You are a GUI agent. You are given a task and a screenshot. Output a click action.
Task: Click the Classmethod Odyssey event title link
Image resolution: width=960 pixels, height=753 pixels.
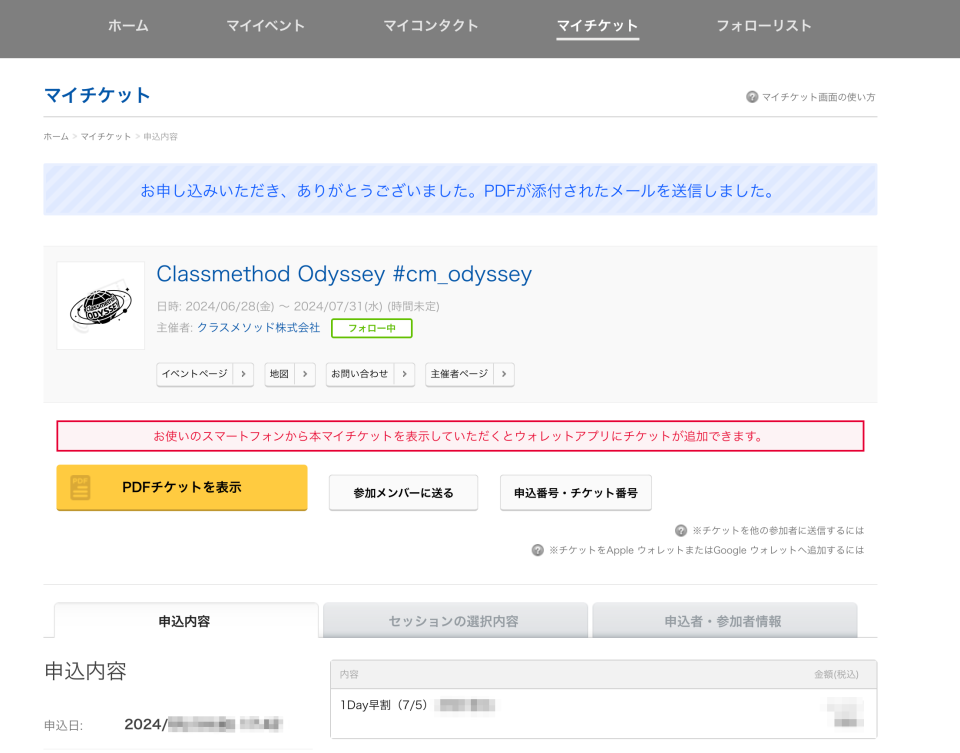coord(344,274)
